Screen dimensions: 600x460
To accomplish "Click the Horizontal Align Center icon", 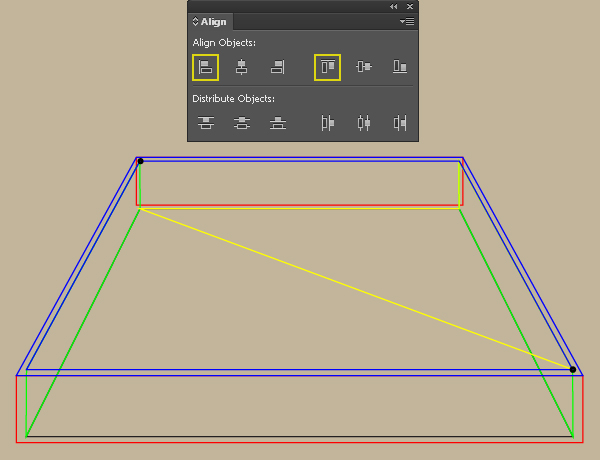I will coord(241,67).
